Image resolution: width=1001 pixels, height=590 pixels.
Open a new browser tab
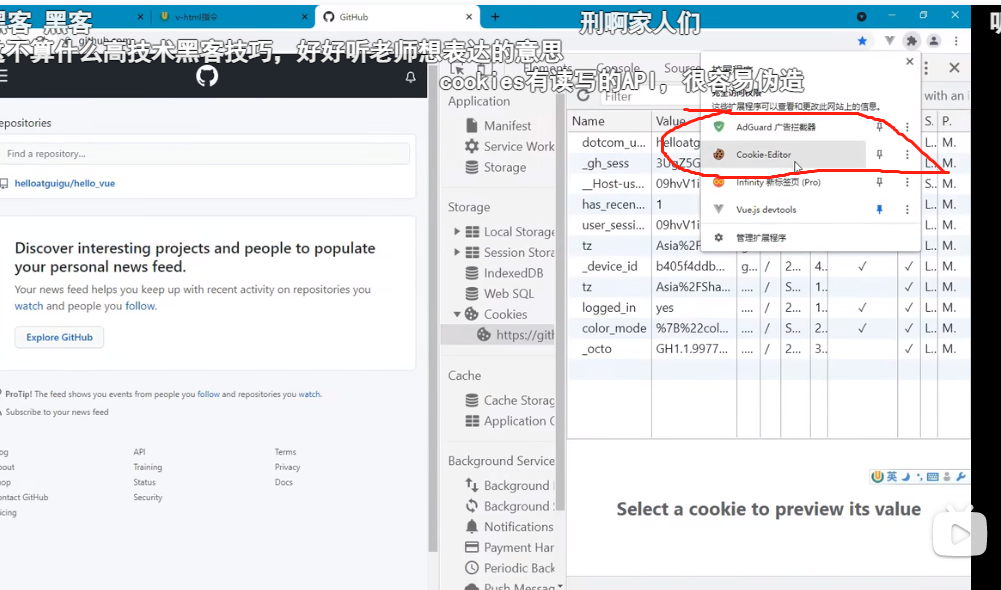pyautogui.click(x=495, y=17)
